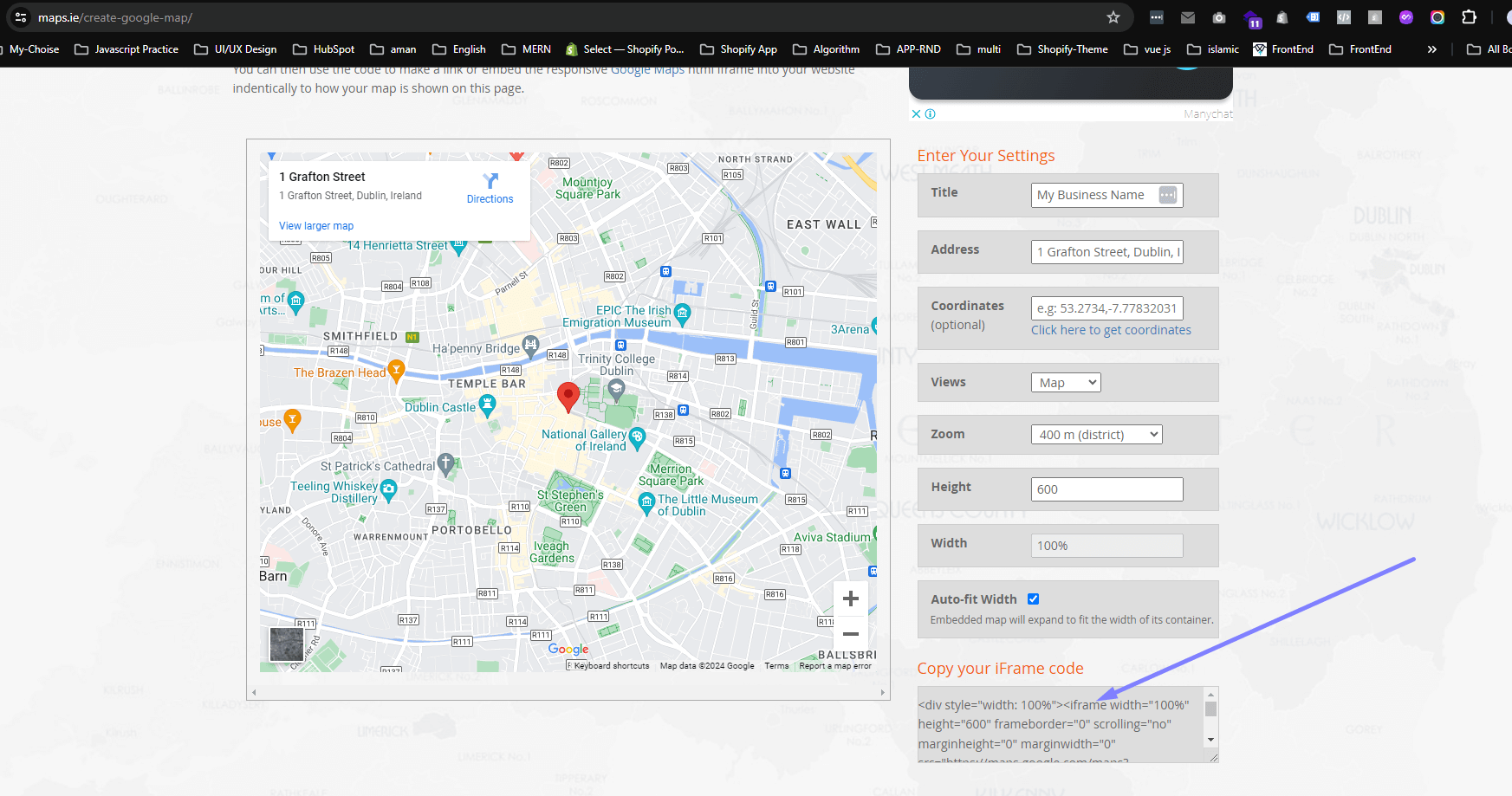Click the Dublin Castle marker icon
Viewport: 1512px width, 796px height.
tap(487, 404)
